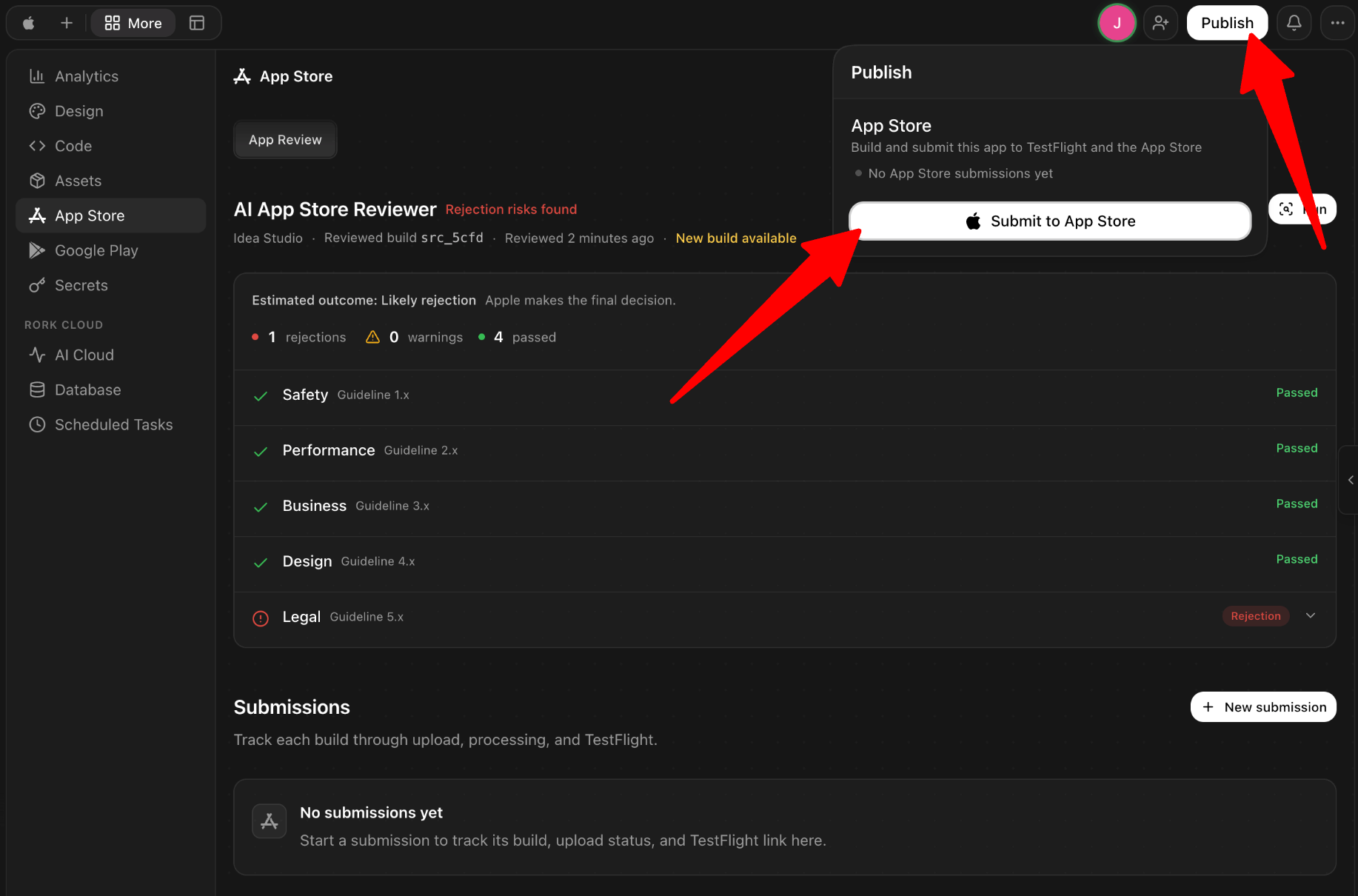
Task: Click the Idea Studio label
Action: (268, 238)
